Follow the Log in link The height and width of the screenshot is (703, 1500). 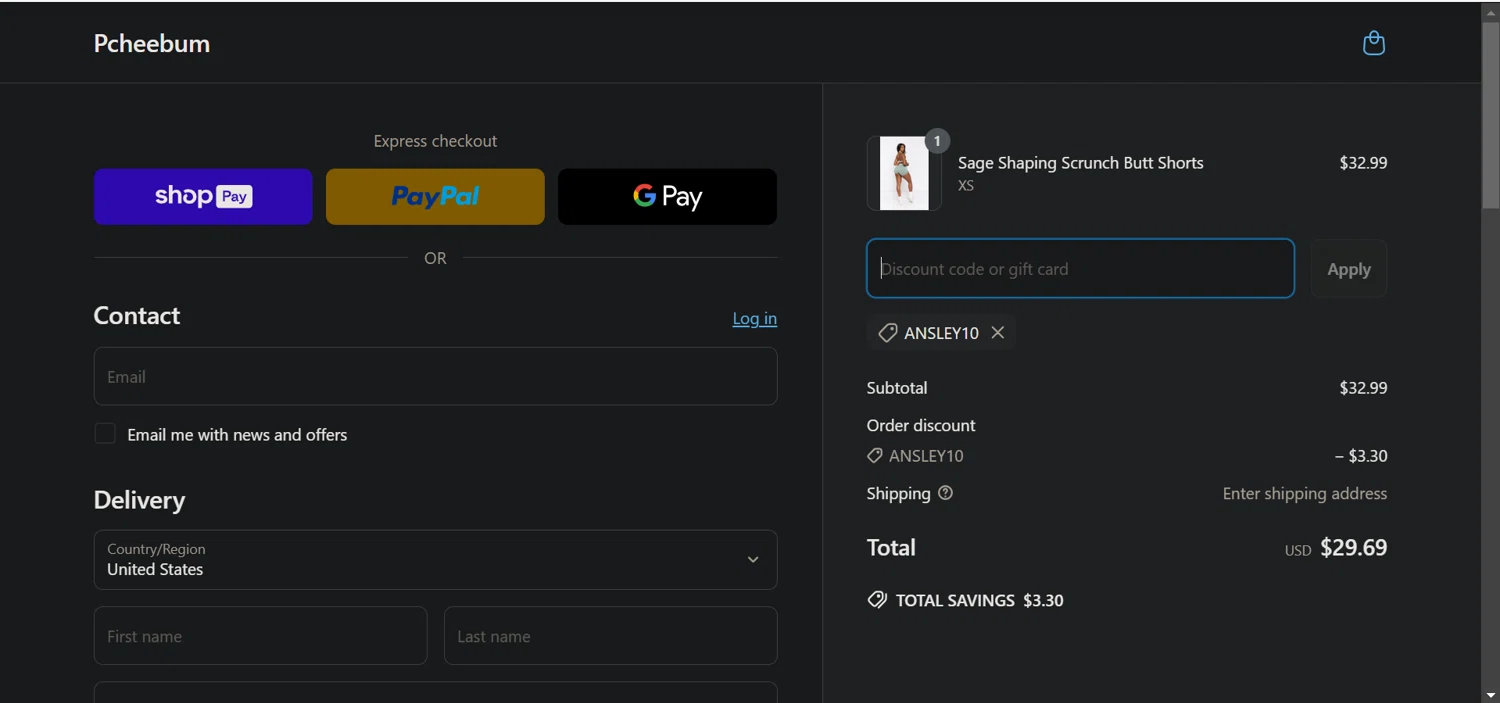click(x=754, y=318)
